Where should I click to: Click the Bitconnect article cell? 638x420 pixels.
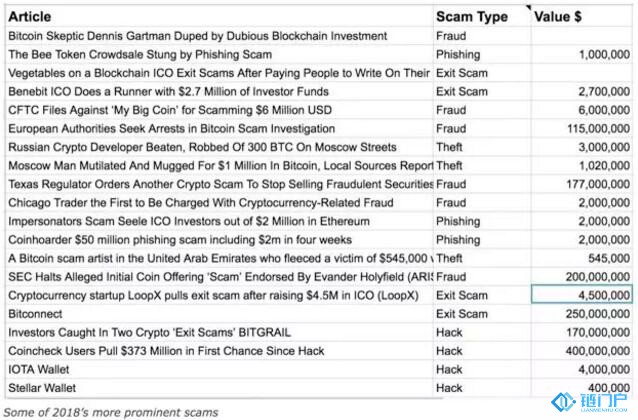point(219,314)
